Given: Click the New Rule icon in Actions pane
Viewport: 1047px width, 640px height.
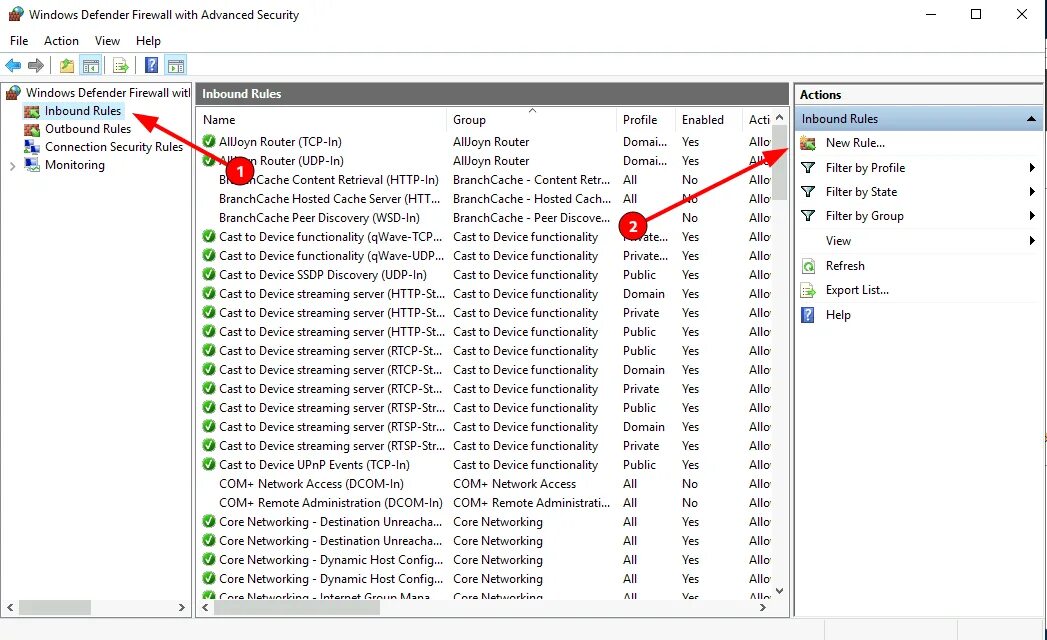Looking at the screenshot, I should 808,143.
